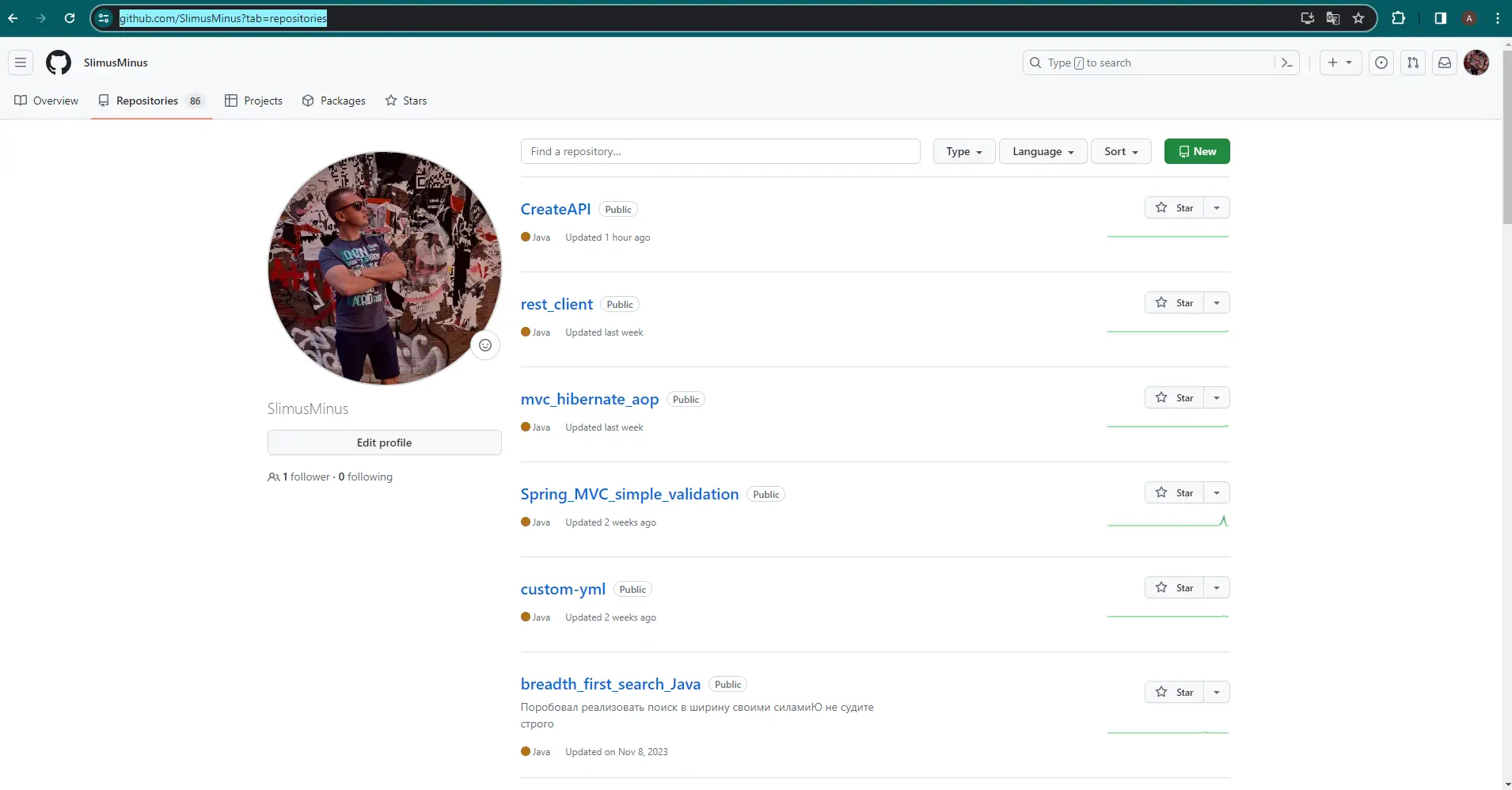Open the GitHub homepage via Octocat logo
The height and width of the screenshot is (790, 1512).
(x=59, y=63)
